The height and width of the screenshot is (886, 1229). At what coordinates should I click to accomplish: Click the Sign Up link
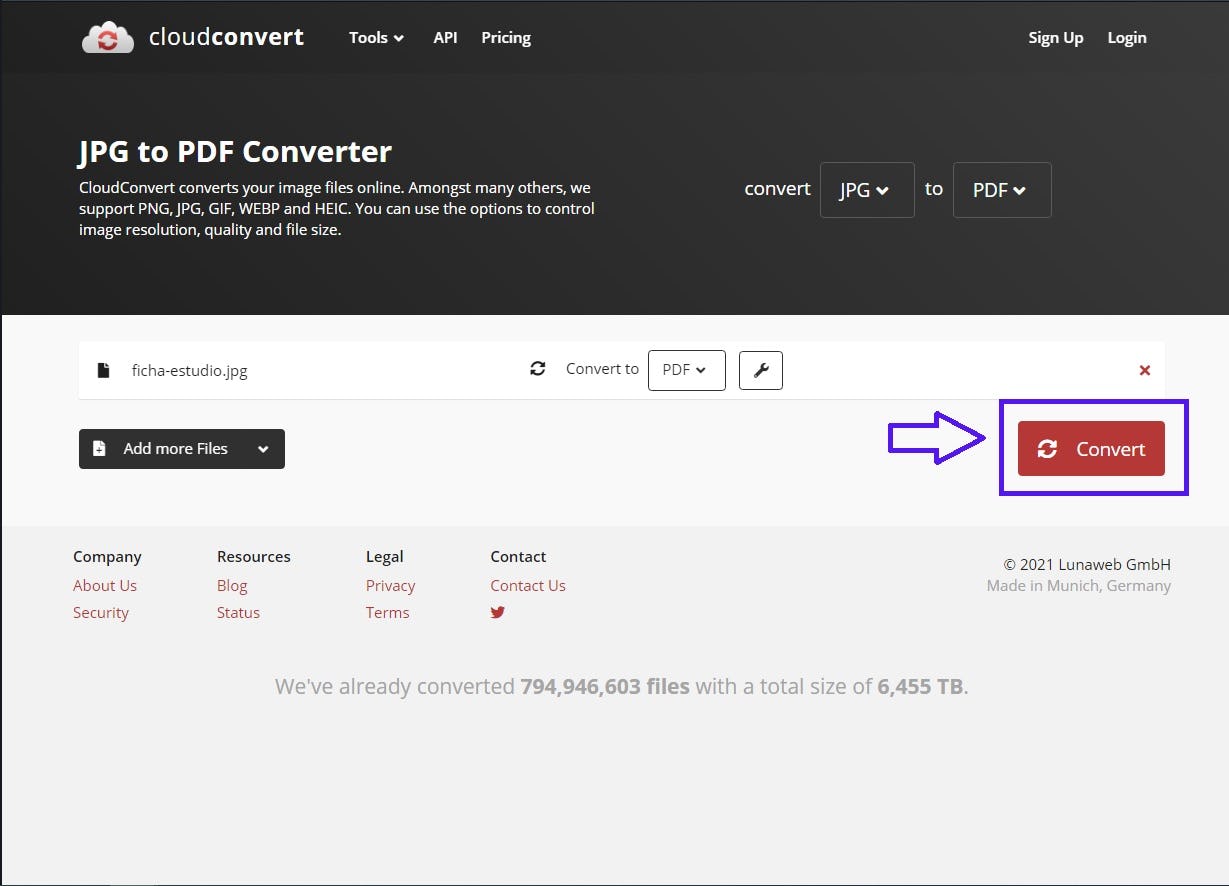click(1055, 38)
